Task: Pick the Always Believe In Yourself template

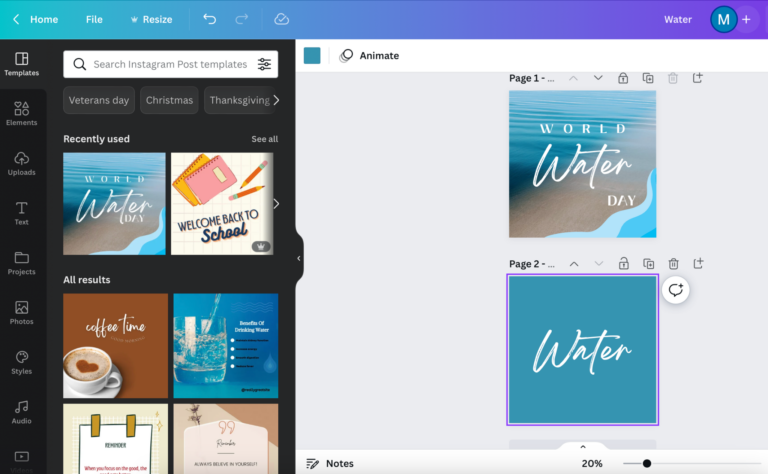Action: pos(226,439)
